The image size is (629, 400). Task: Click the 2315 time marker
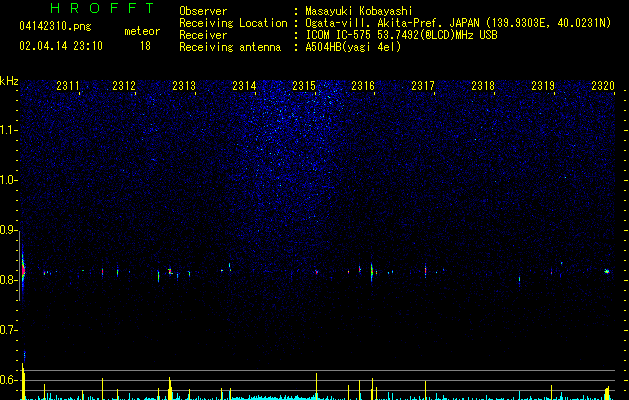tap(304, 85)
